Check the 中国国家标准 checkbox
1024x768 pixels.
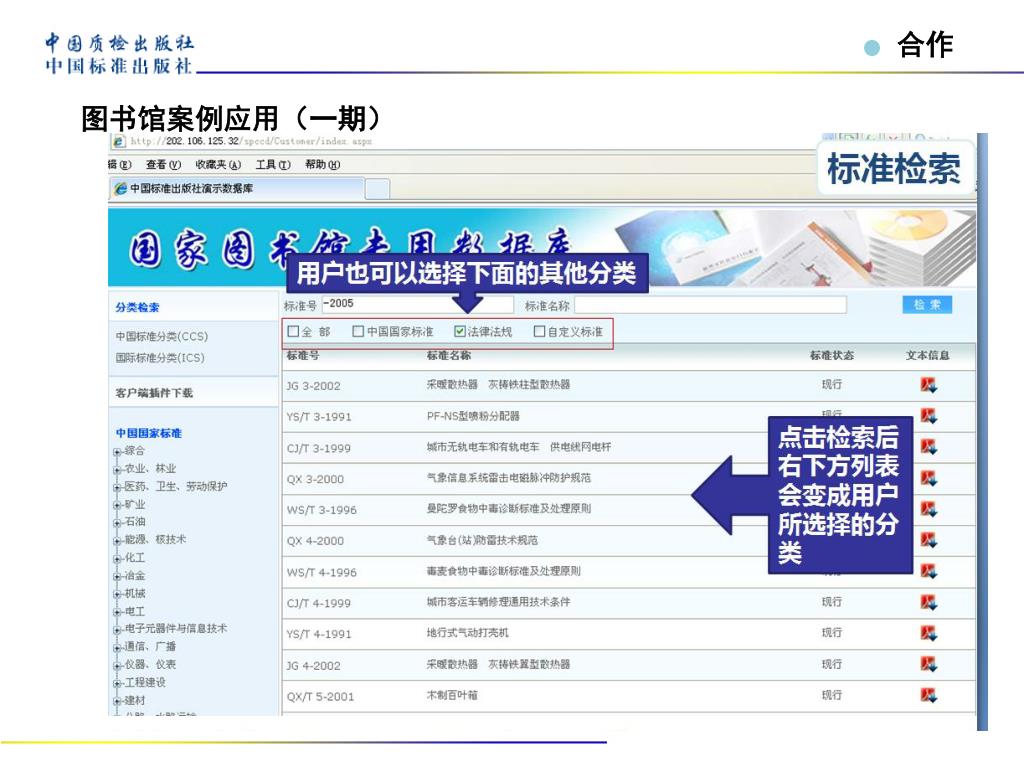tap(358, 332)
